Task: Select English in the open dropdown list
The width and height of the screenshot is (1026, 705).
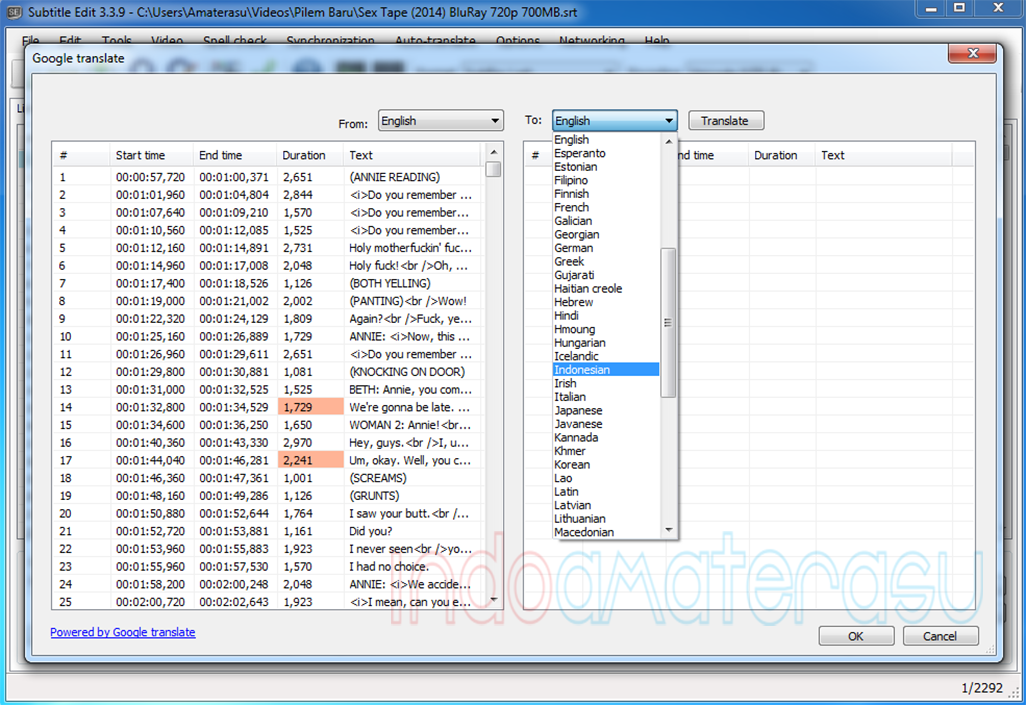Action: click(x=606, y=139)
